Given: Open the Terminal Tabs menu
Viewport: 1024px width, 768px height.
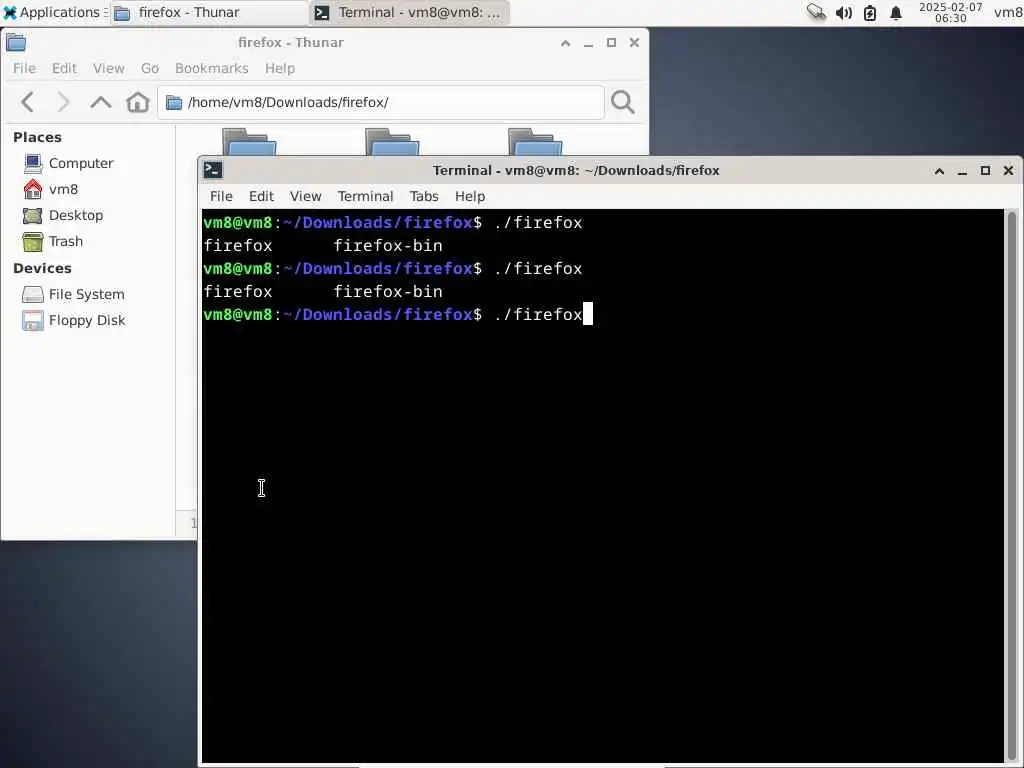Looking at the screenshot, I should tap(424, 197).
